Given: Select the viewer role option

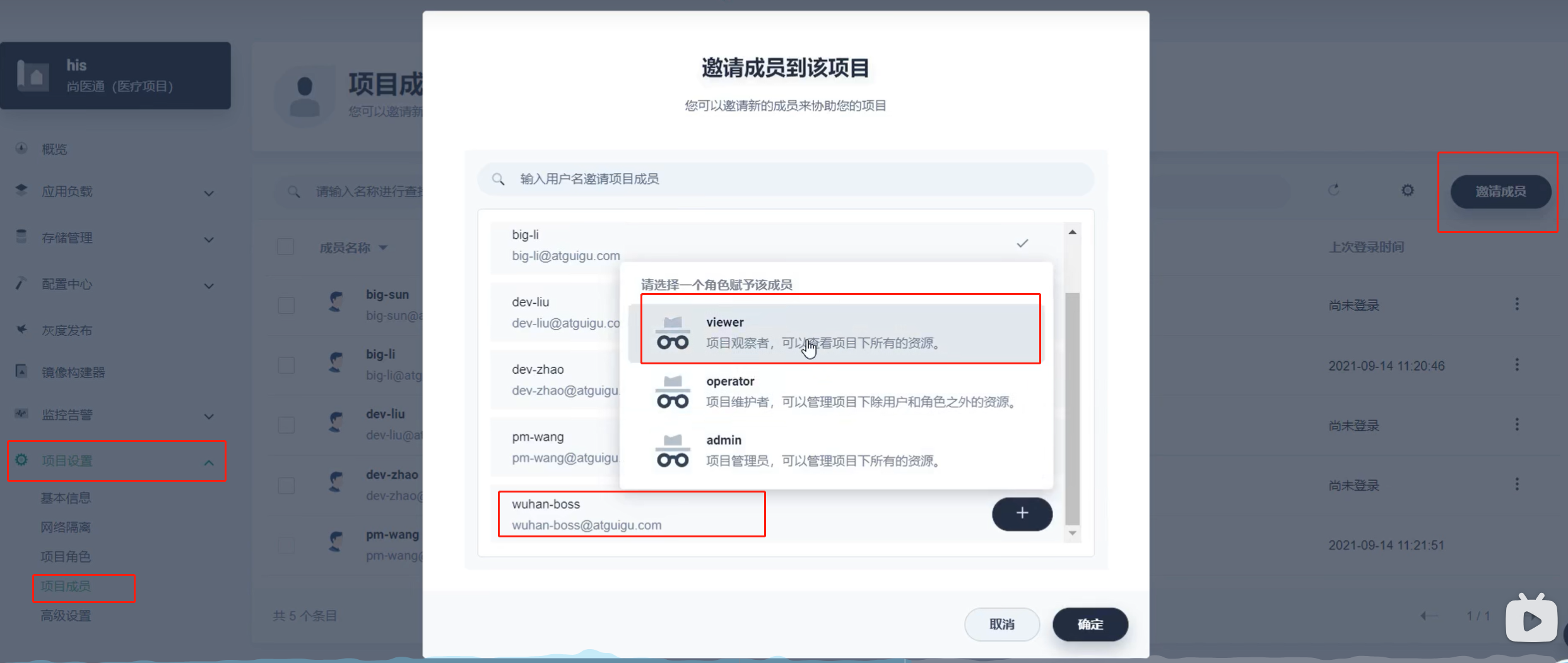Looking at the screenshot, I should [x=835, y=333].
